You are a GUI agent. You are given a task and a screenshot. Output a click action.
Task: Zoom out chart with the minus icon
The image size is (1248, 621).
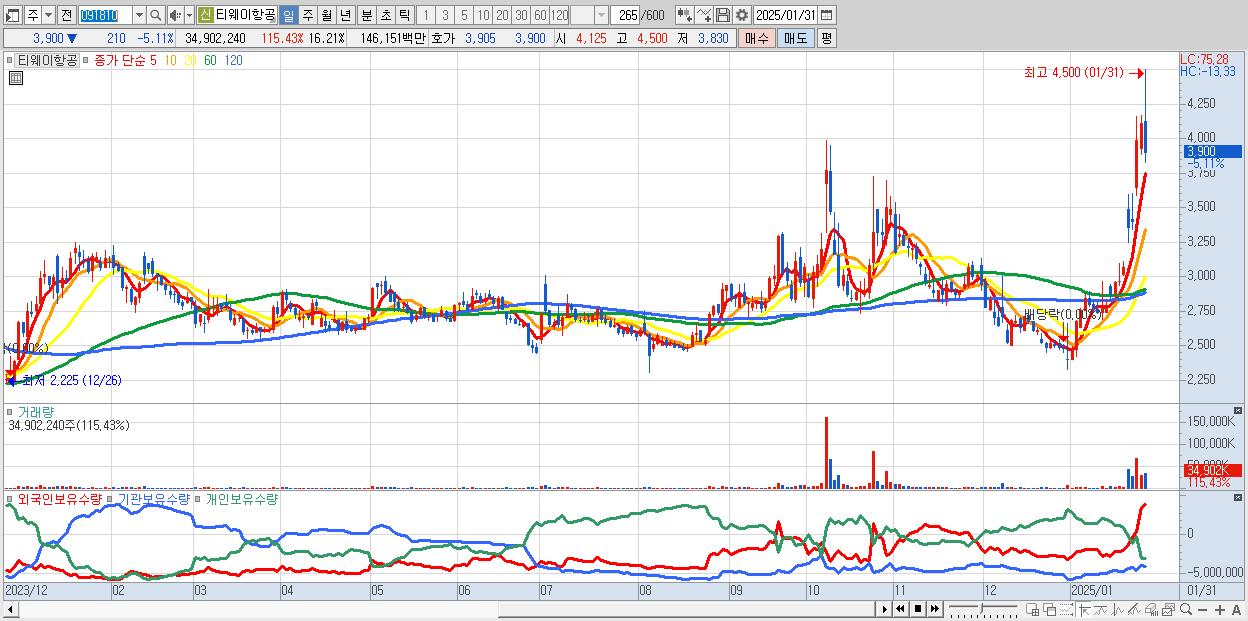[1202, 610]
